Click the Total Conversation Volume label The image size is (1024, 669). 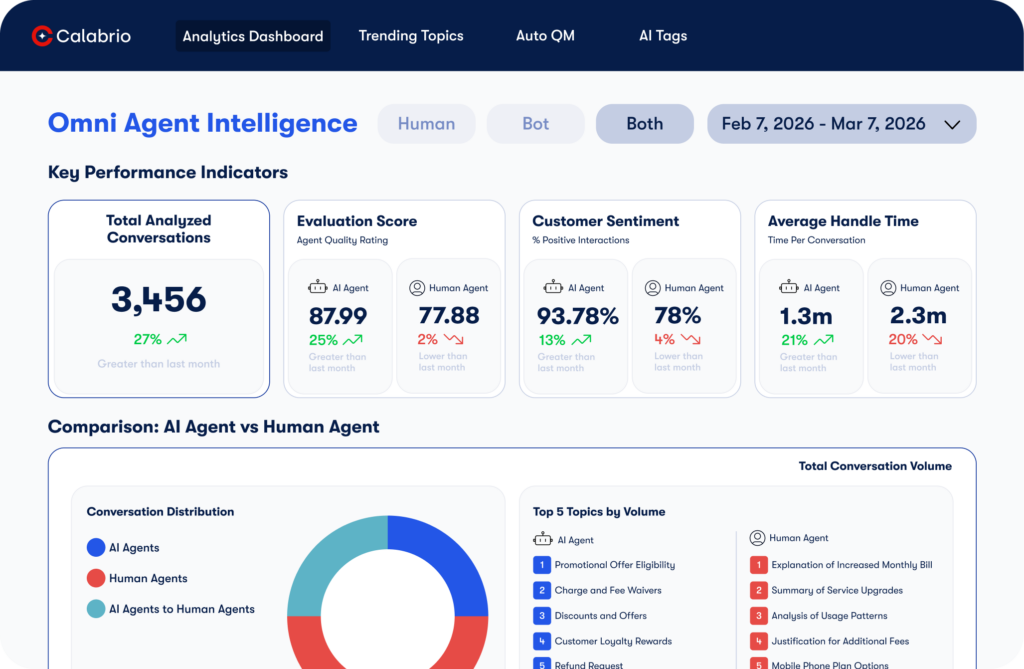(x=875, y=466)
